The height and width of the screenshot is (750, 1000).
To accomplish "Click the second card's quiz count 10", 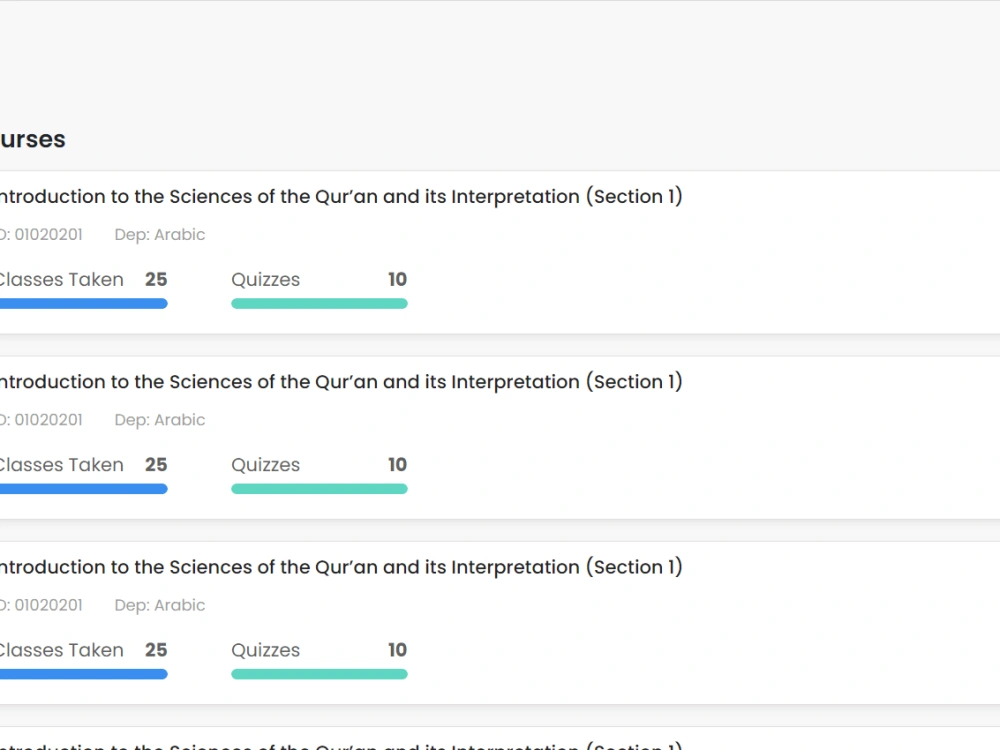I will [x=397, y=465].
